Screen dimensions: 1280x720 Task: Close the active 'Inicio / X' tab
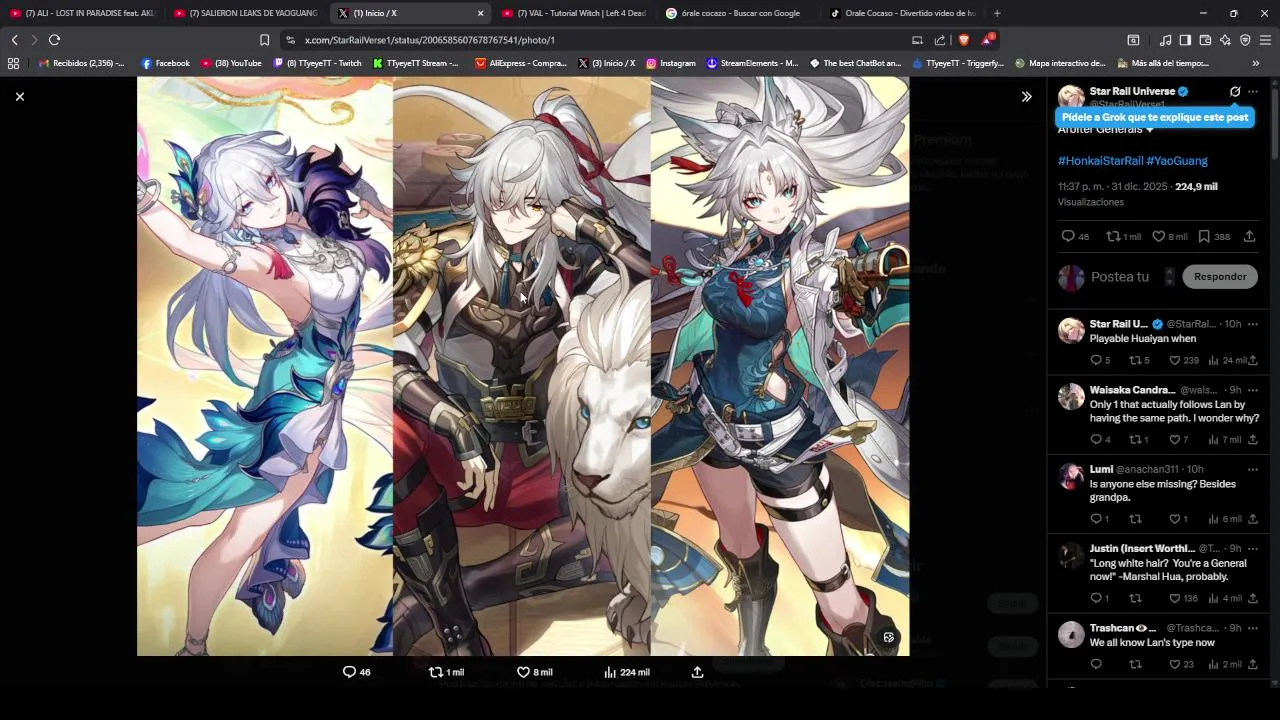coord(480,13)
